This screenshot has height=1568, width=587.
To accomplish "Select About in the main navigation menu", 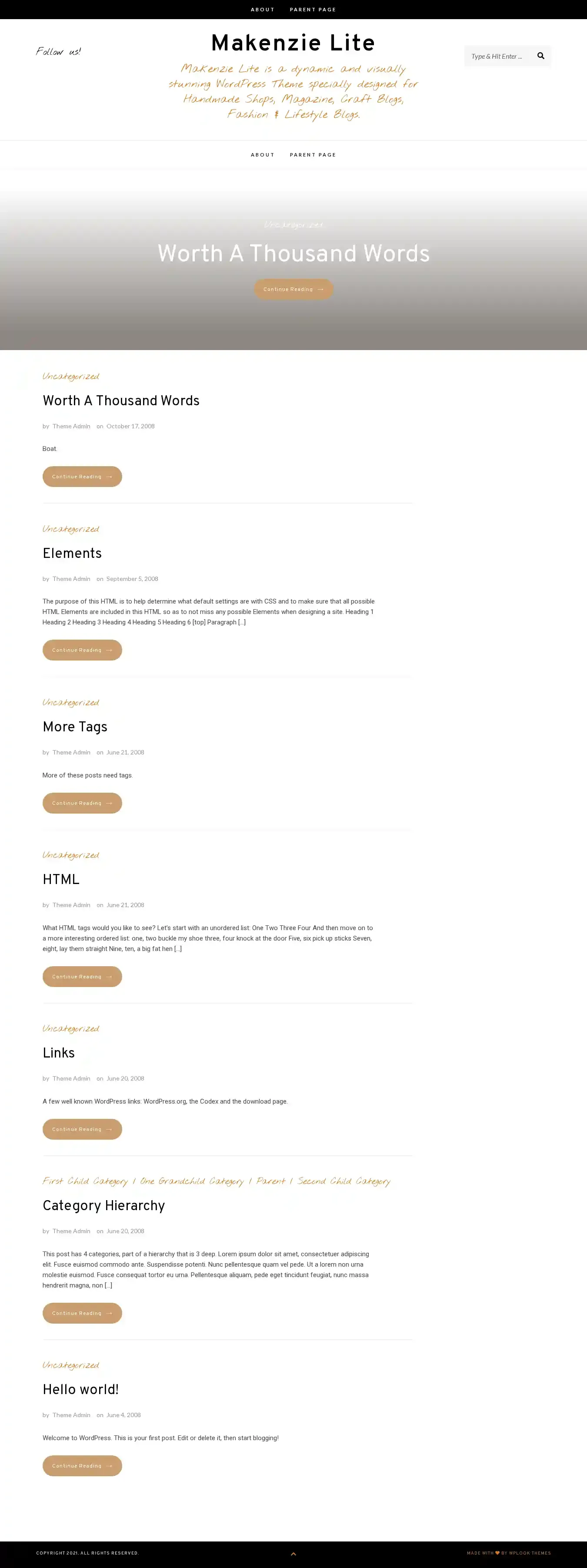I will (263, 155).
